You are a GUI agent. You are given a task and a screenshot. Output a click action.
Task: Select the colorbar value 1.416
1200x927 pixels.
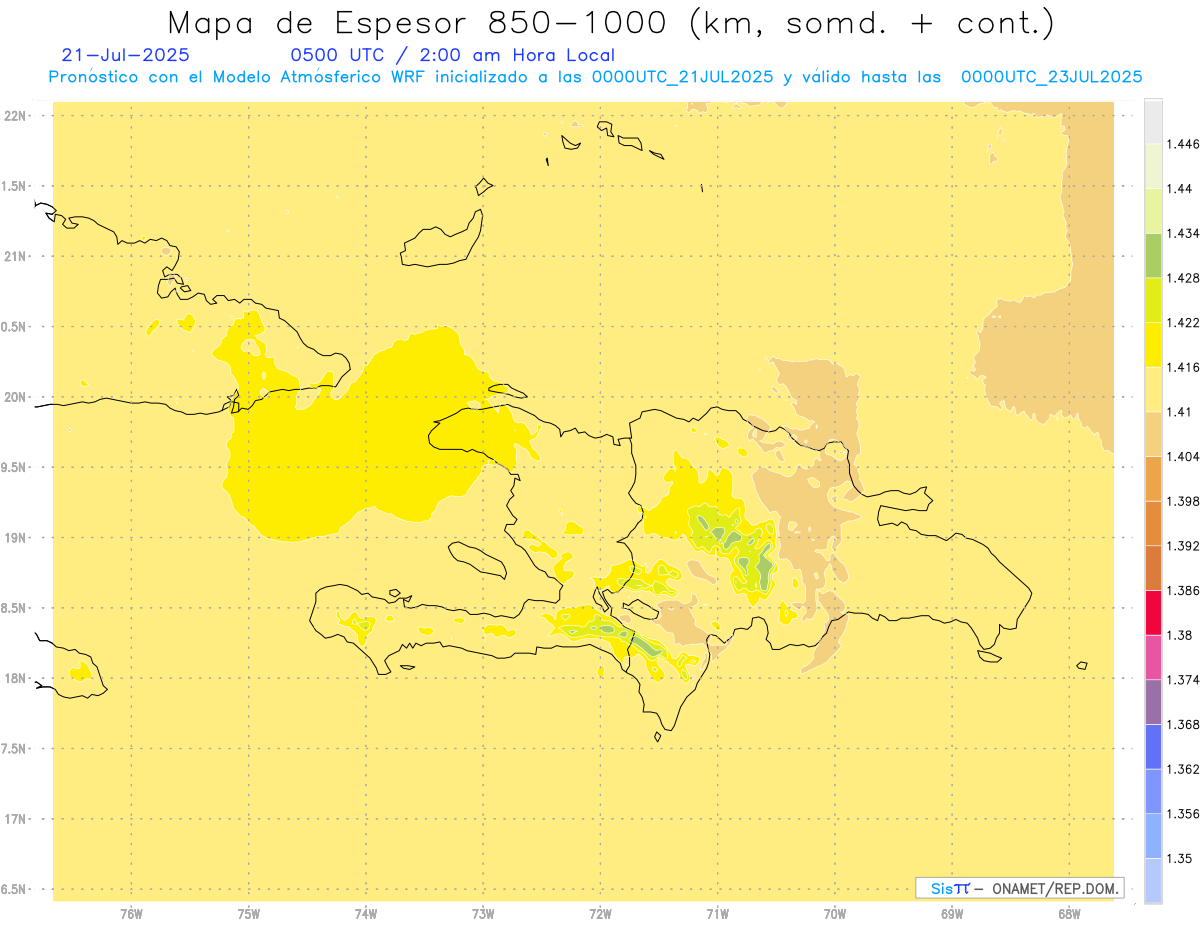click(x=1183, y=367)
